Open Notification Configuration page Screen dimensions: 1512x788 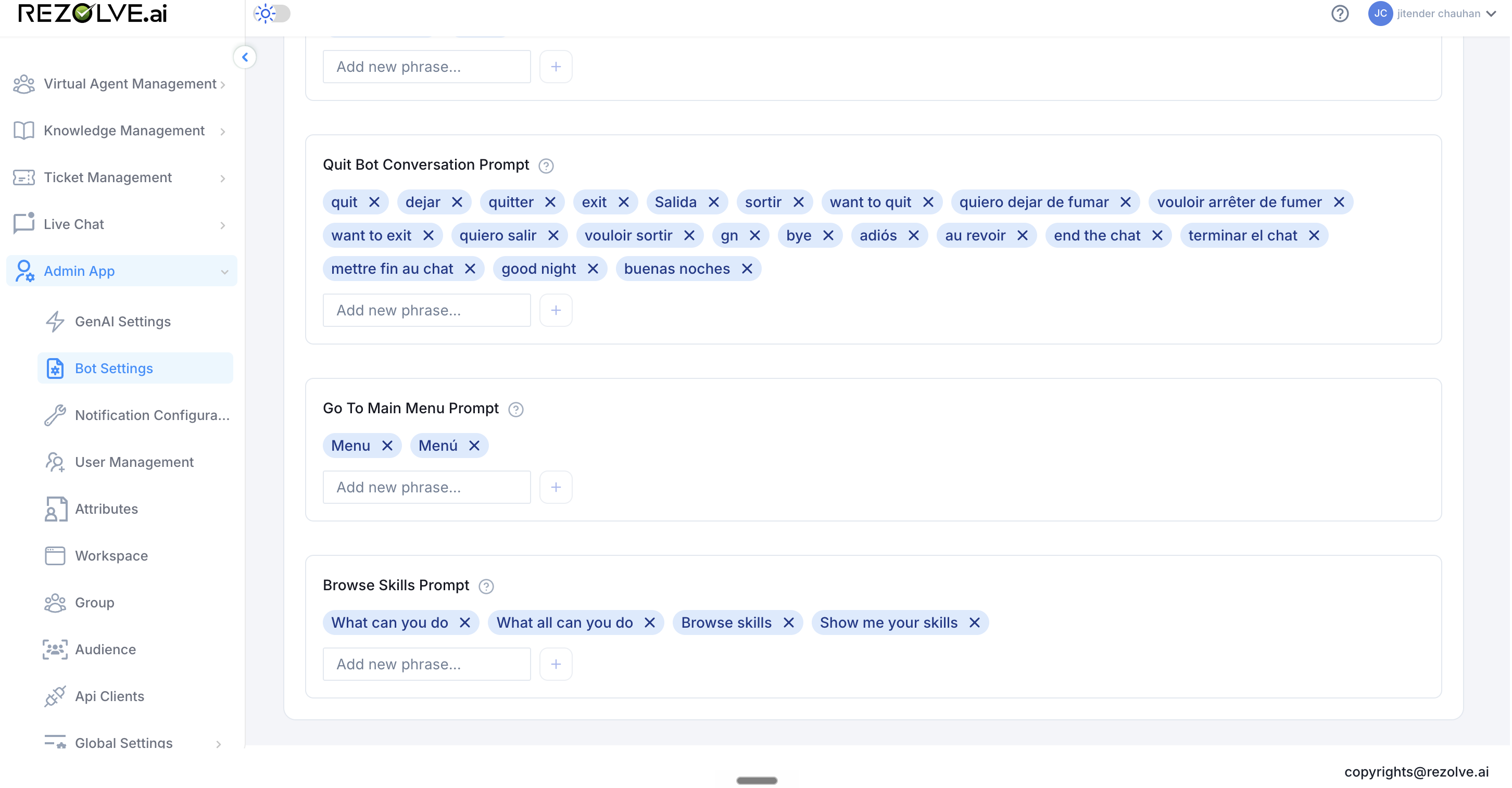coord(135,415)
